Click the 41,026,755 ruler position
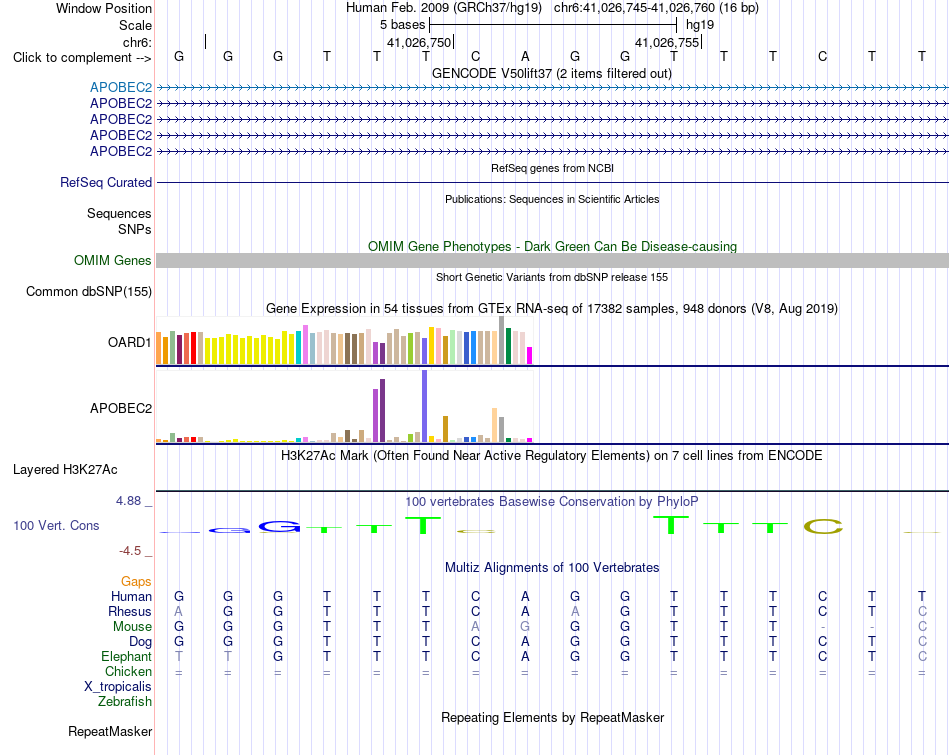950x755 pixels. (667, 42)
